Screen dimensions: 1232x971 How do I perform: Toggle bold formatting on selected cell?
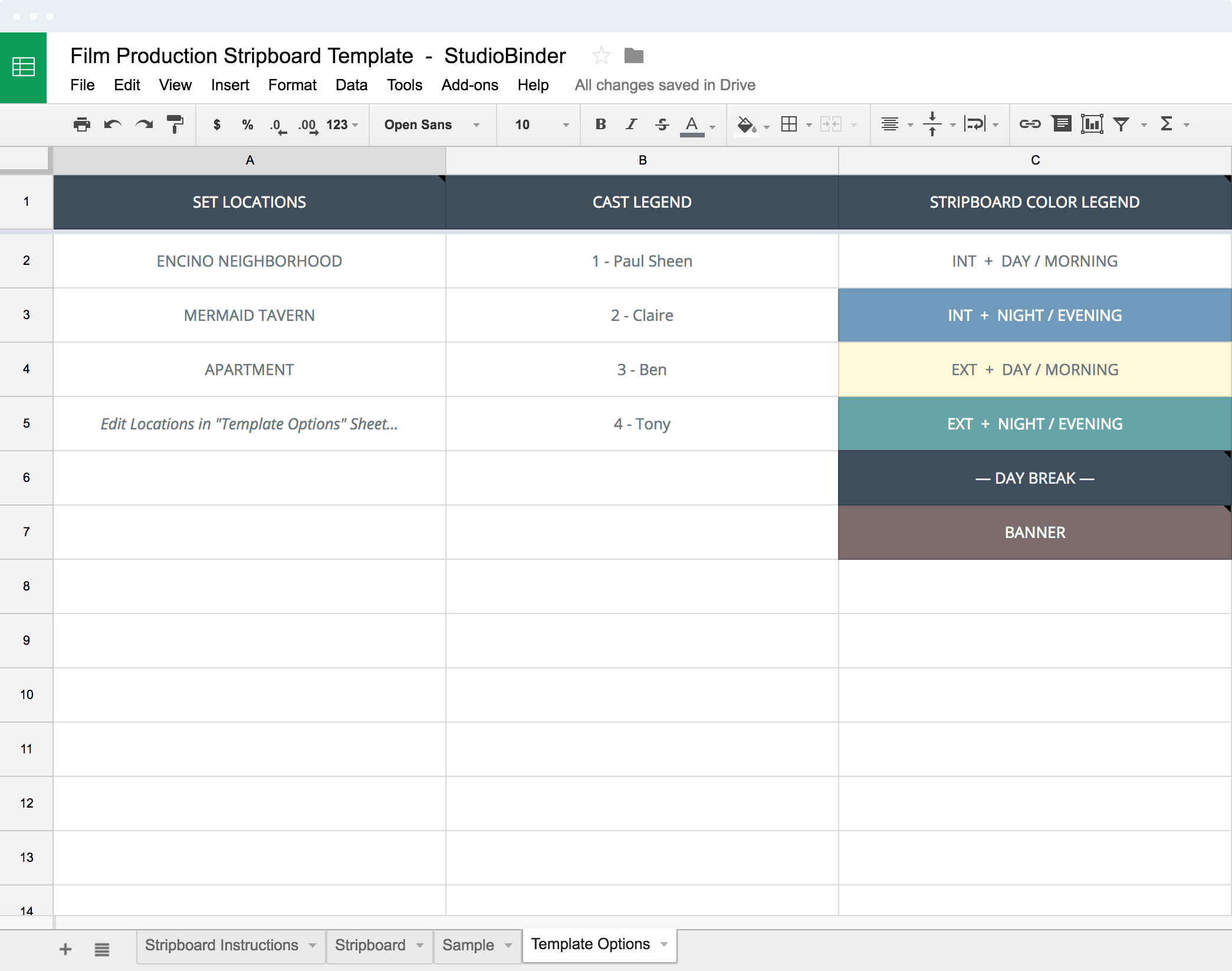(596, 124)
